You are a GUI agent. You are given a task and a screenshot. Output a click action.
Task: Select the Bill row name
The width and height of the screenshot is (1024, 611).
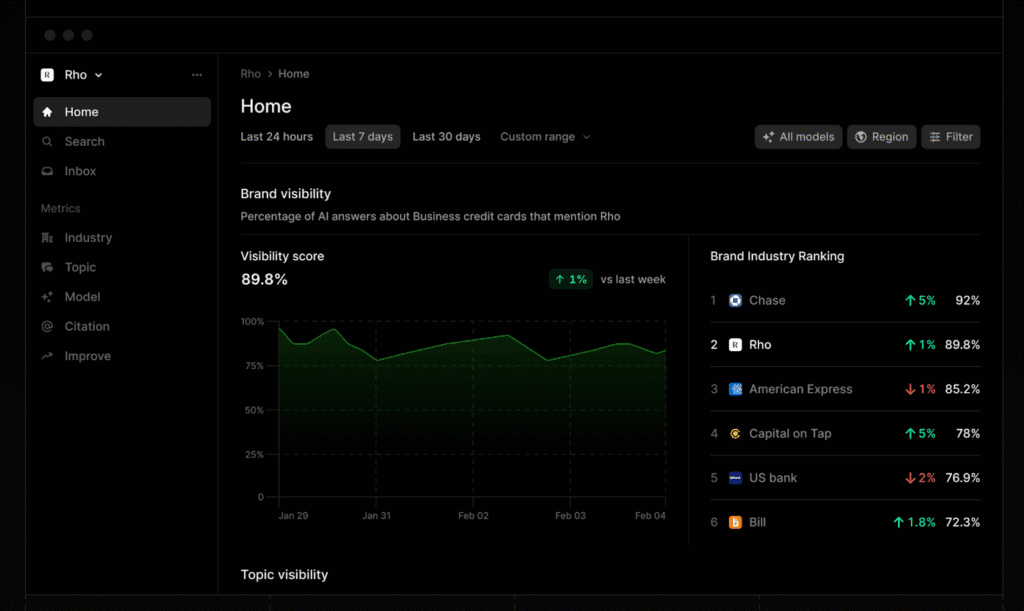[758, 522]
